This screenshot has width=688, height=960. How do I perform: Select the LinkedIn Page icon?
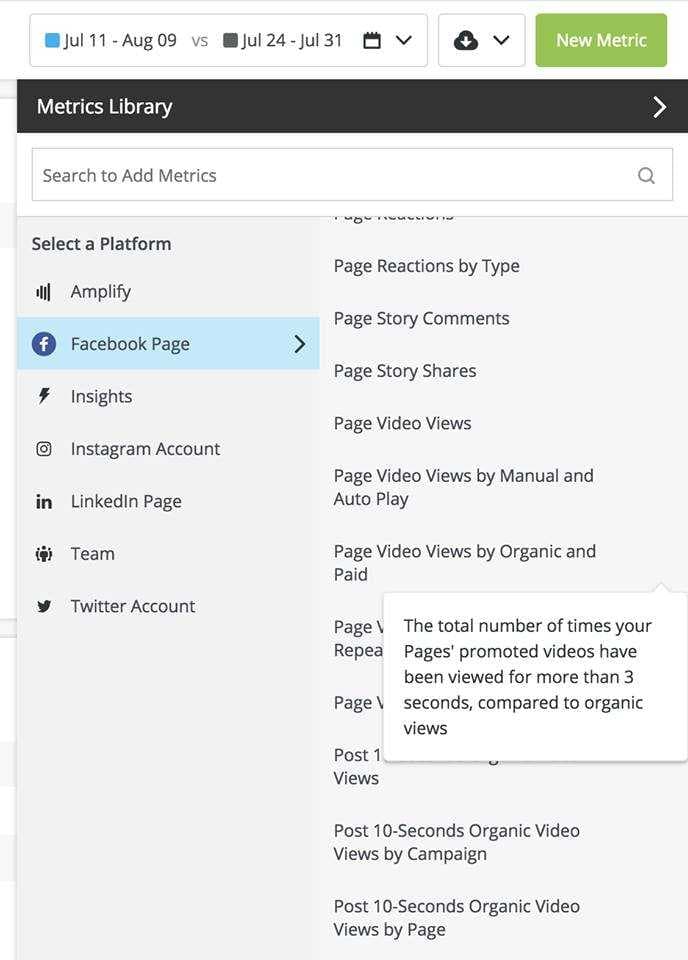click(44, 501)
